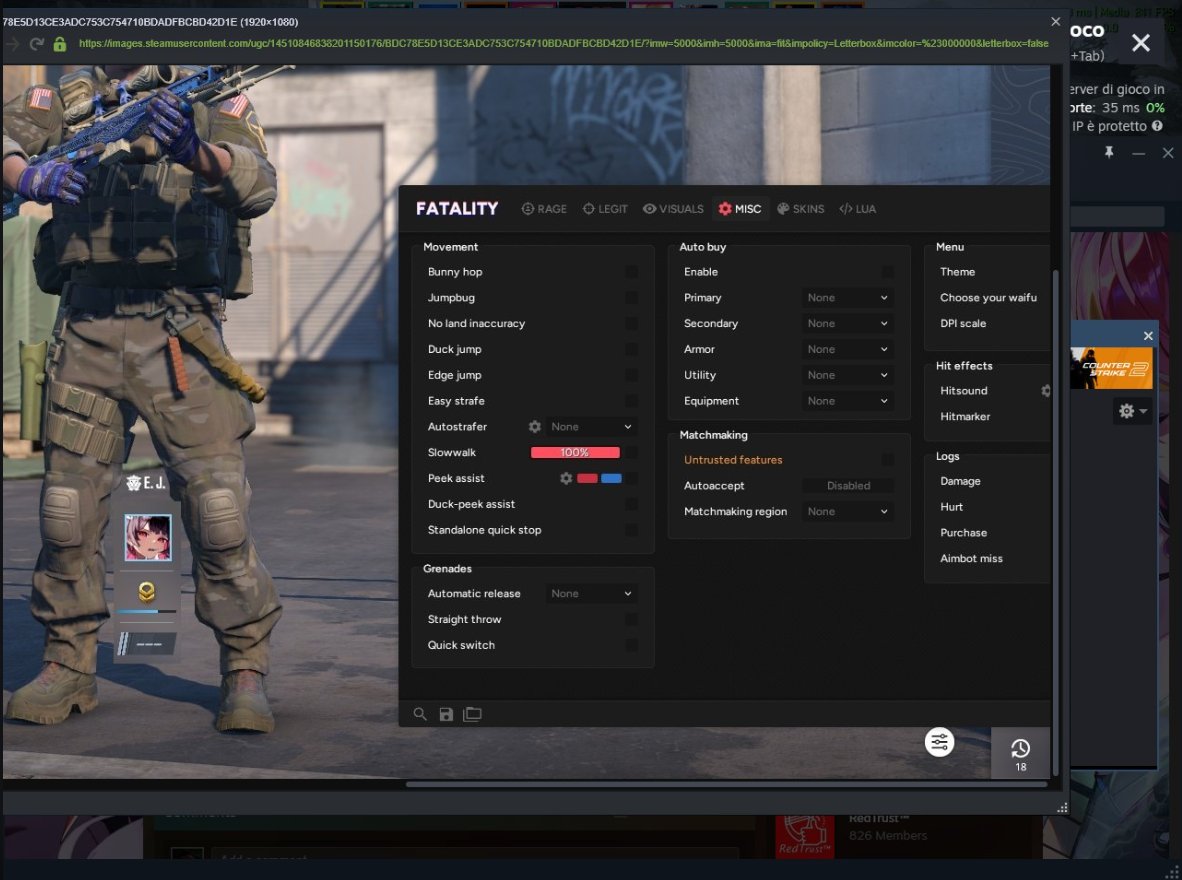Image resolution: width=1182 pixels, height=880 pixels.
Task: Open the gear dropdown beside Counter-Strike 2 banner
Action: point(1131,411)
